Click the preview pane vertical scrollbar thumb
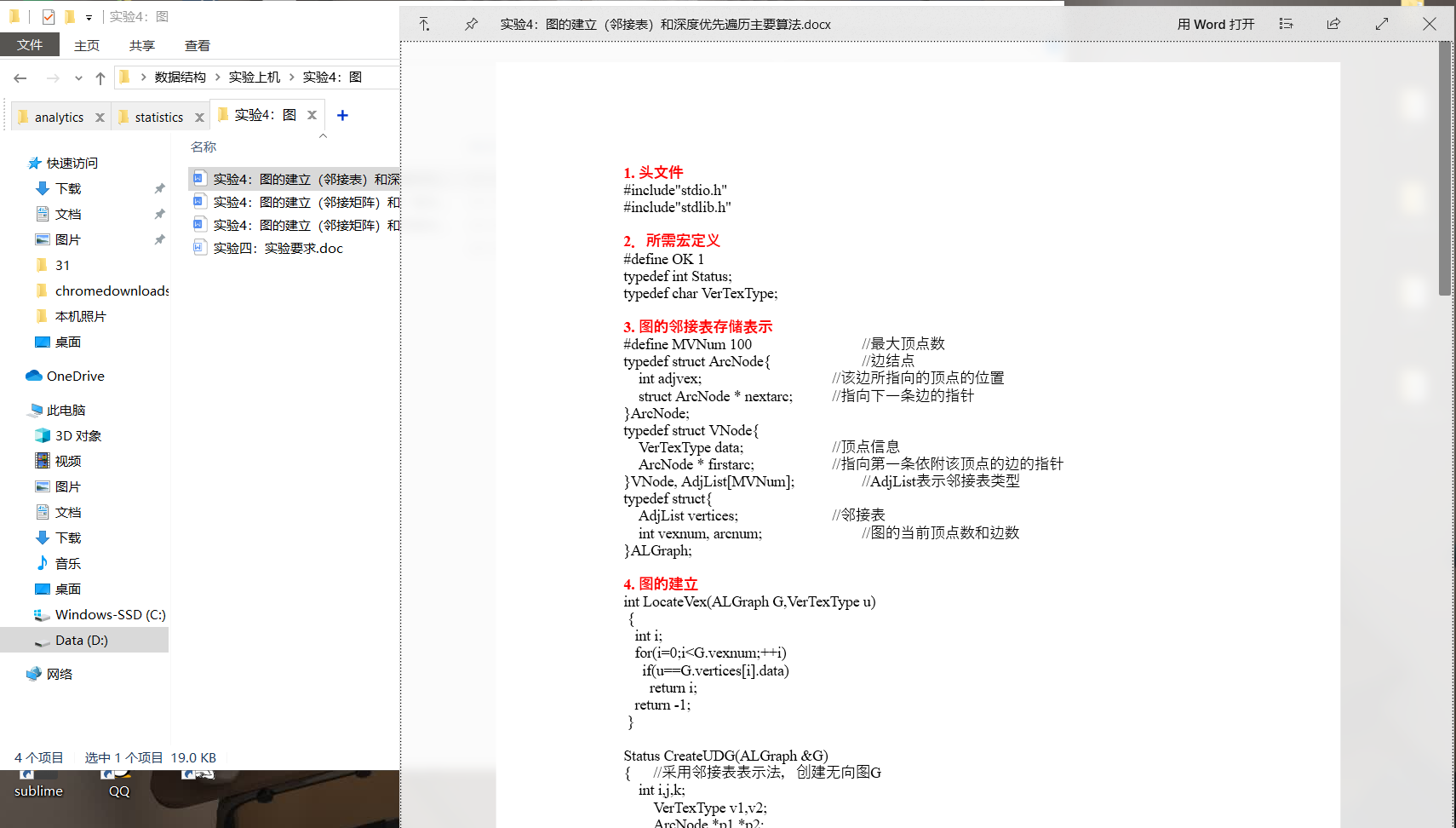 [1445, 169]
